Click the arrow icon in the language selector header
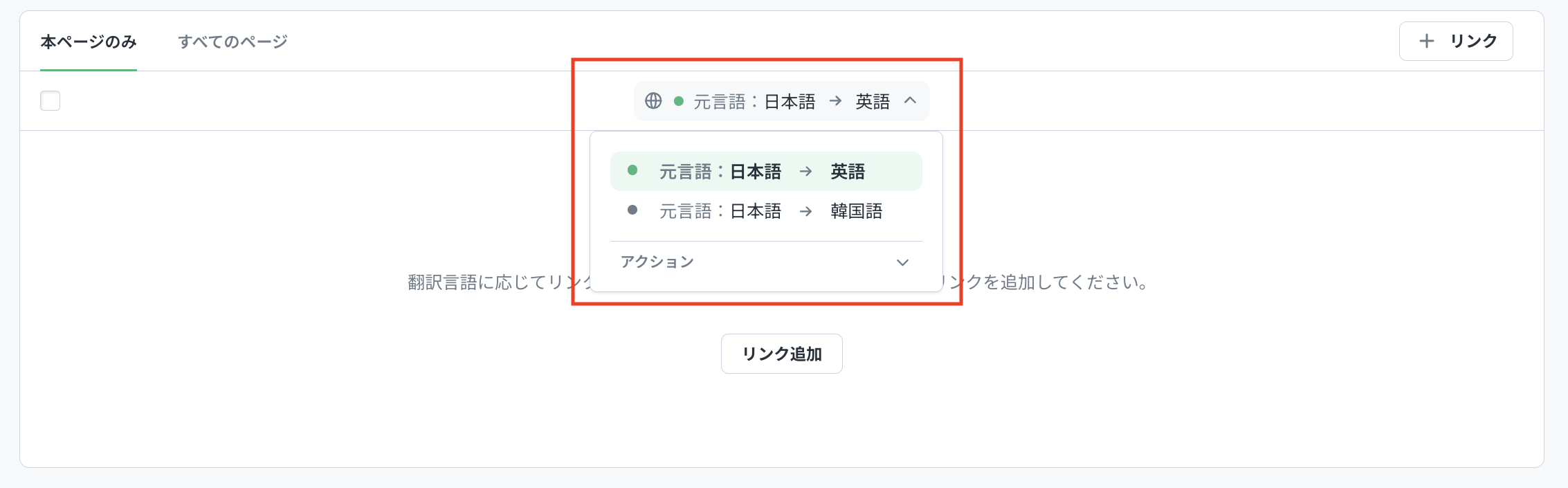The image size is (1568, 488). [835, 101]
